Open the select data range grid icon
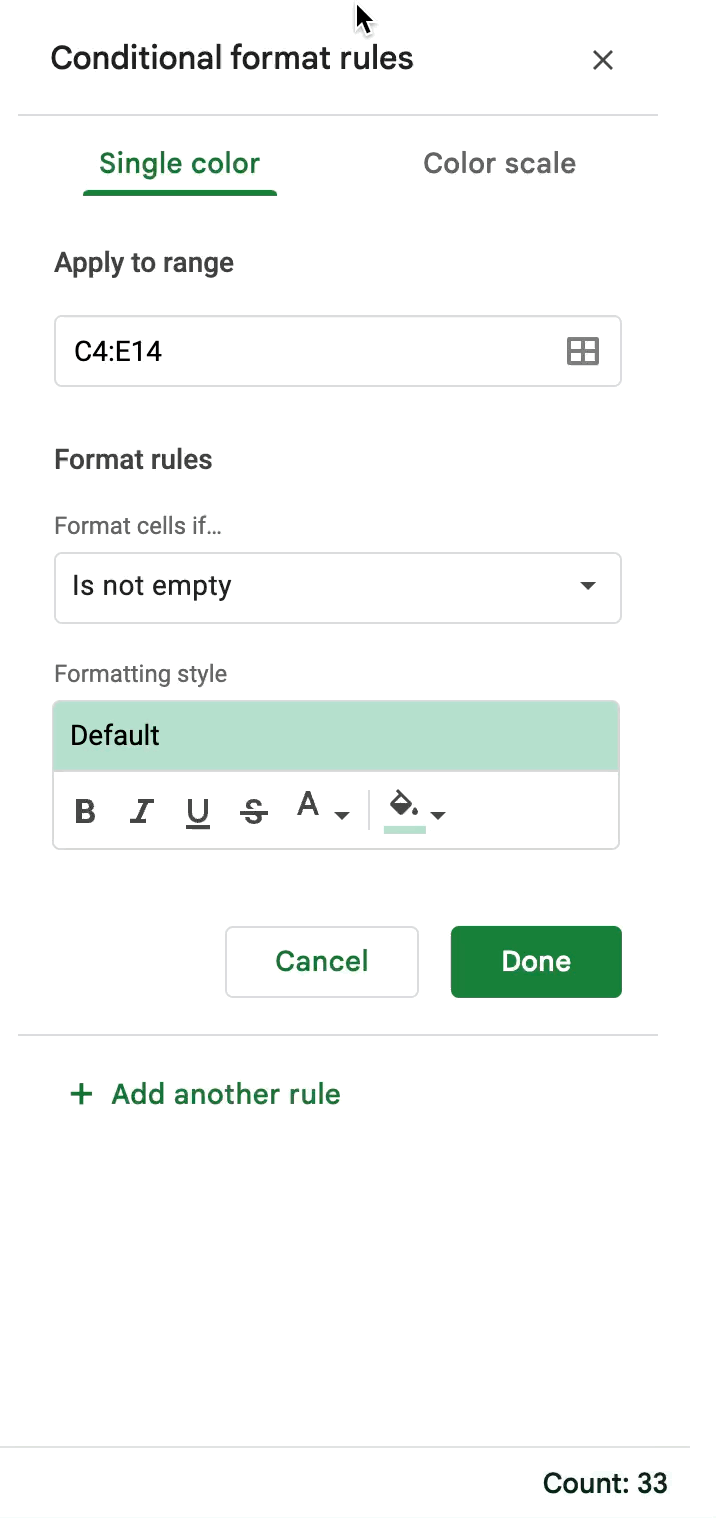The height and width of the screenshot is (1518, 716). pos(582,351)
